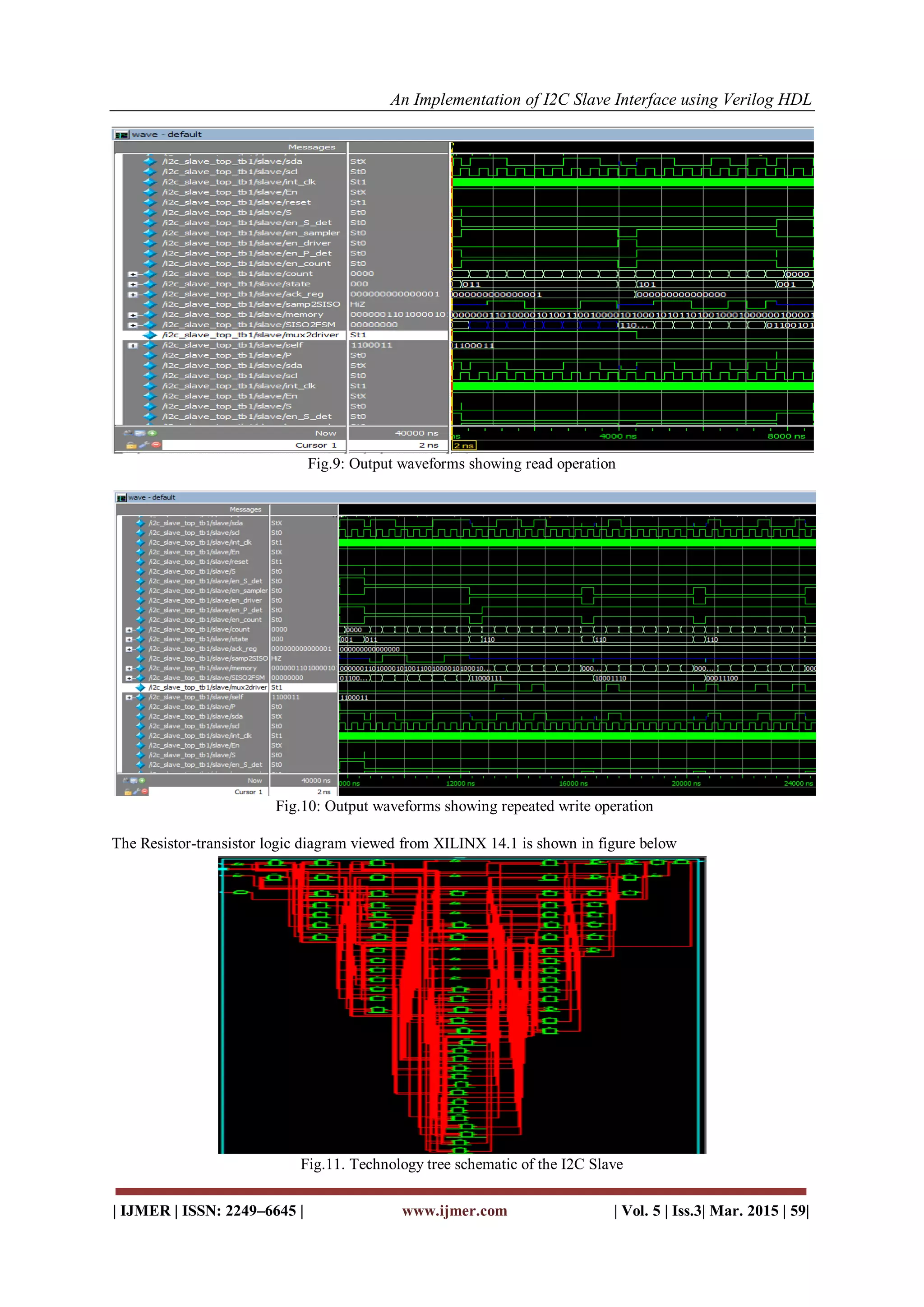Click the Cursor 1 name field in Fig.10 window

[249, 792]
